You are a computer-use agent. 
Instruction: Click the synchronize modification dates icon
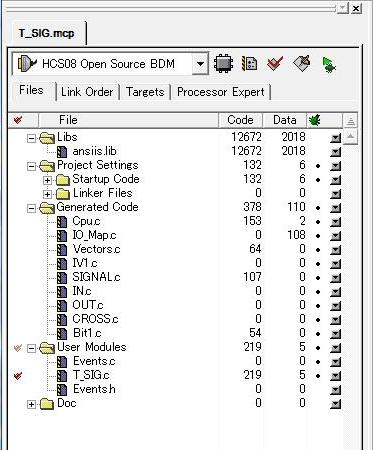[249, 63]
